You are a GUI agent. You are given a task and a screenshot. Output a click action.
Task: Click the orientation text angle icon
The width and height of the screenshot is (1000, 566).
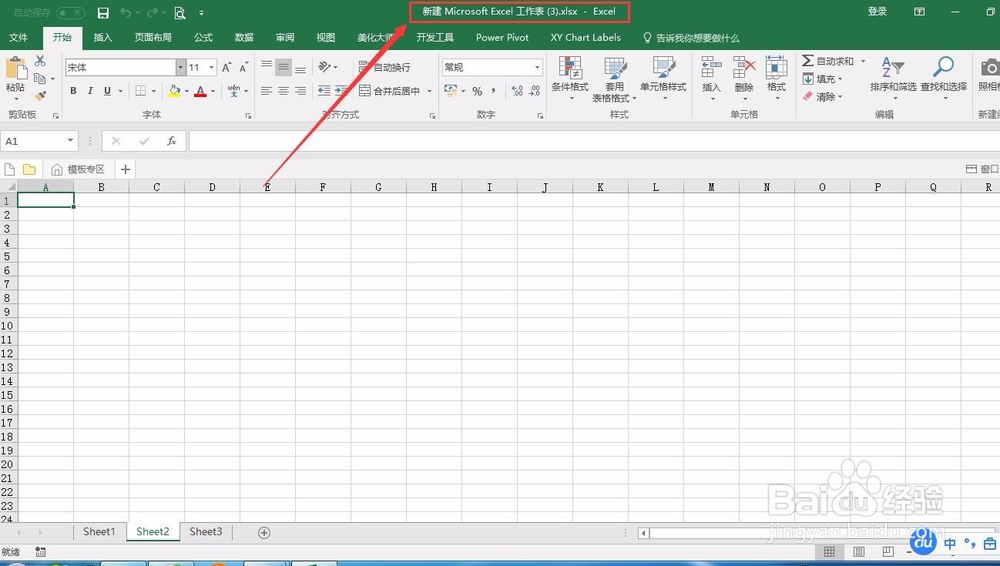point(325,66)
